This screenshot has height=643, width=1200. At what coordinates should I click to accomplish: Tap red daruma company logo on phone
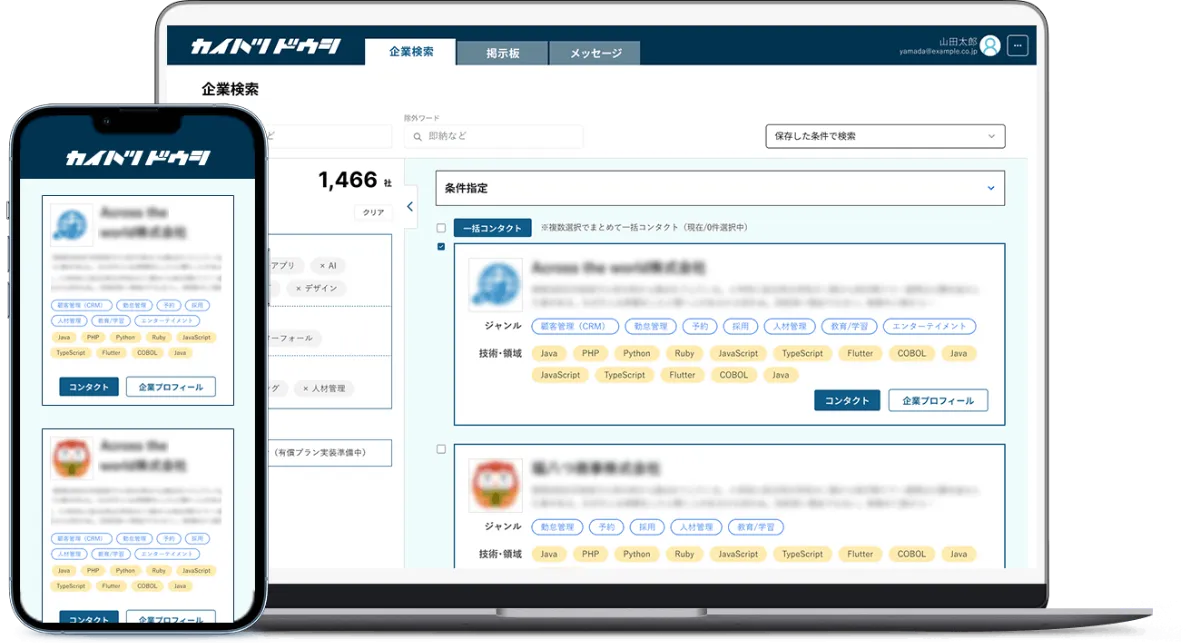point(72,458)
